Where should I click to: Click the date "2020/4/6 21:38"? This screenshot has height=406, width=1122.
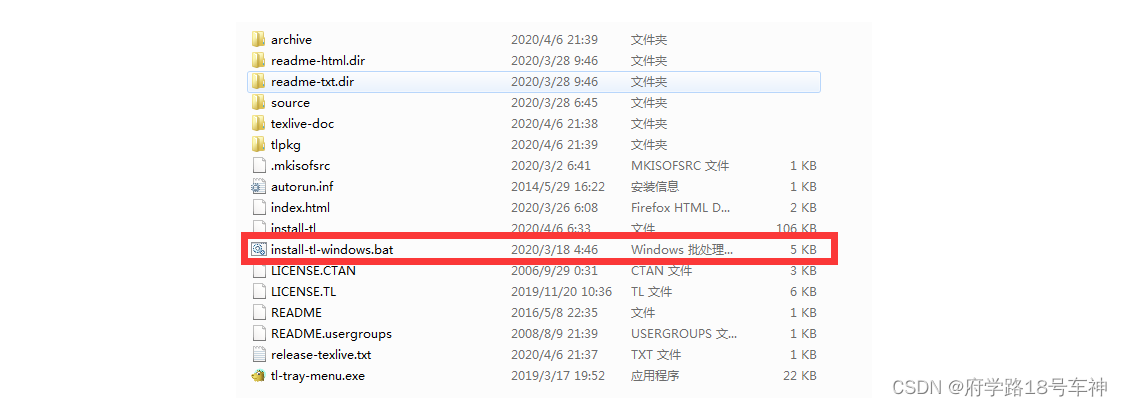coord(555,123)
